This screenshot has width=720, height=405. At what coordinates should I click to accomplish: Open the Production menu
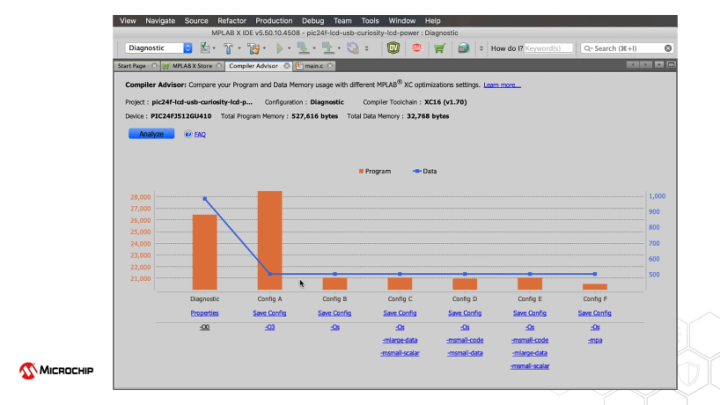pos(274,20)
